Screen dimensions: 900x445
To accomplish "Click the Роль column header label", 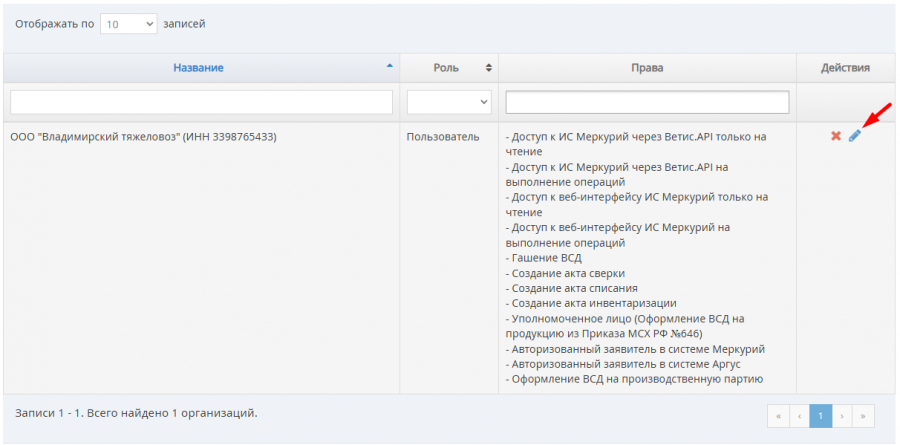I will pyautogui.click(x=446, y=68).
